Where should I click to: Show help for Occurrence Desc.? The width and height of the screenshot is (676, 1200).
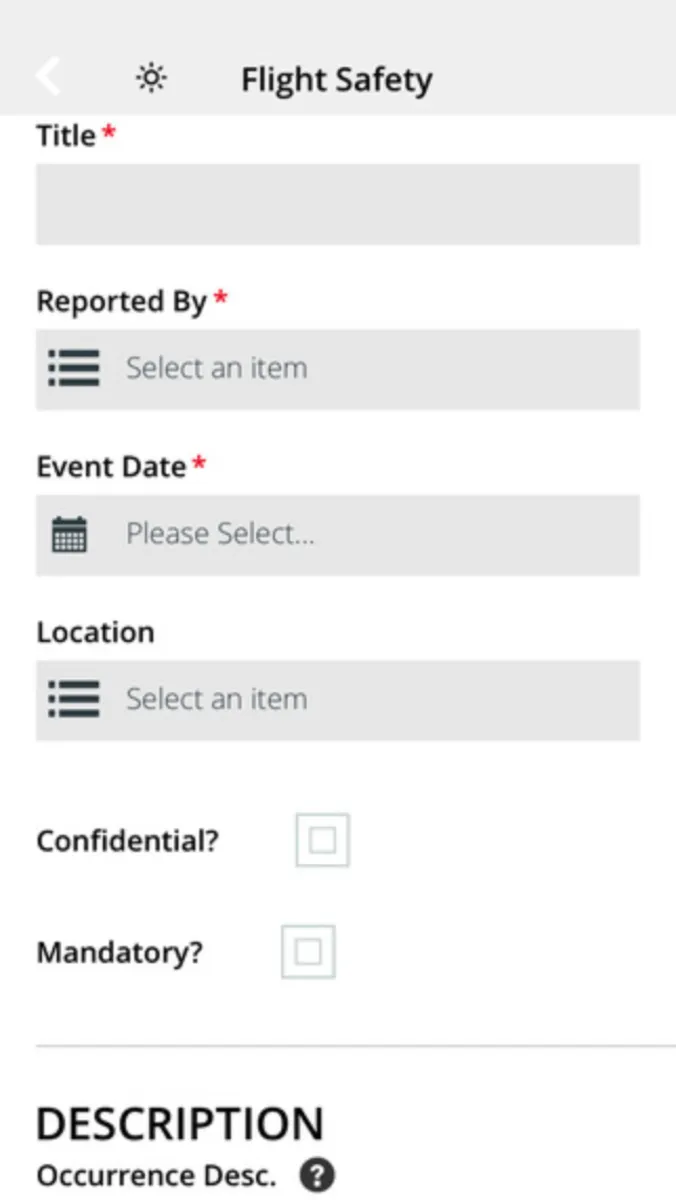[x=317, y=1175]
